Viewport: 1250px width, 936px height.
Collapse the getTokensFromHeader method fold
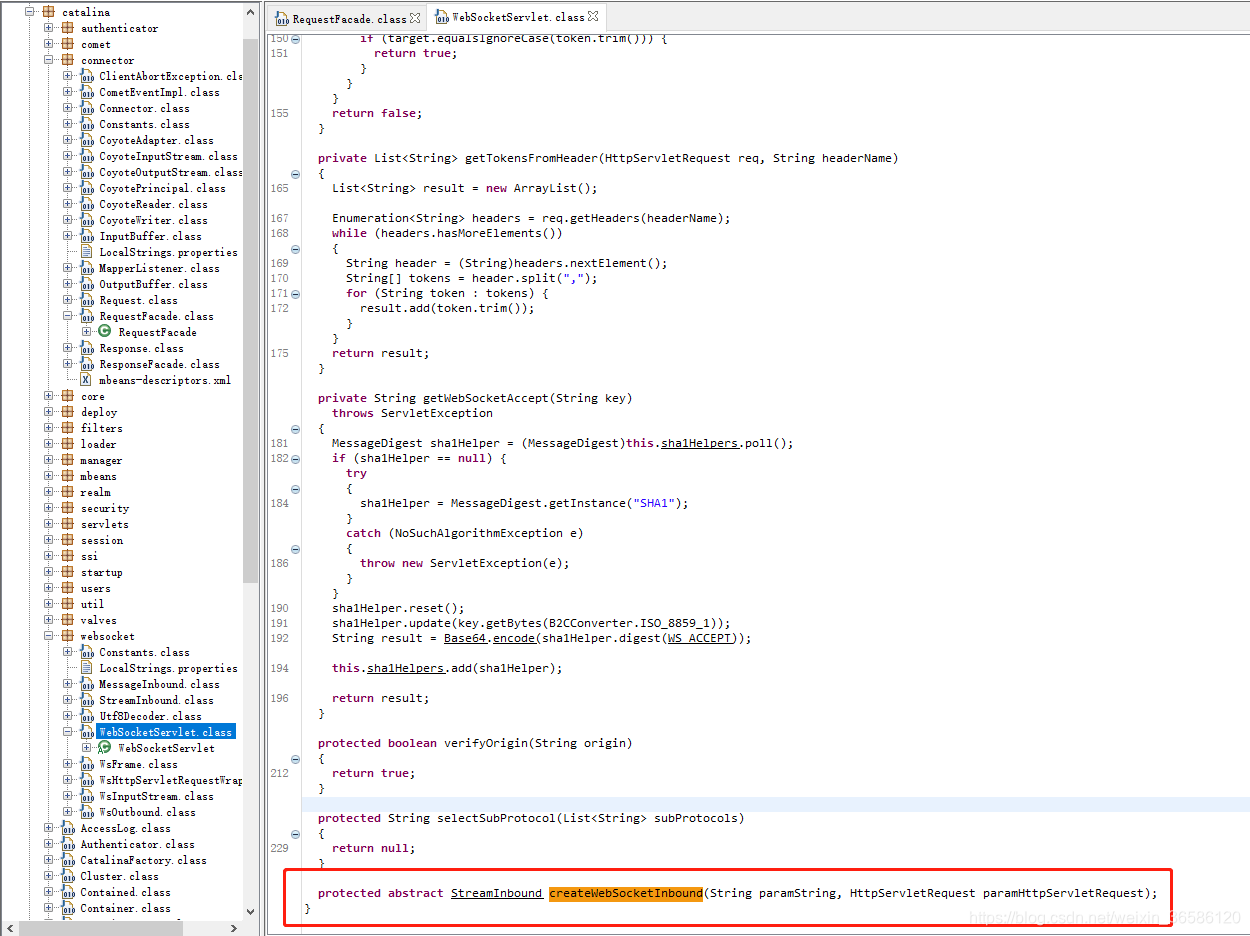click(295, 173)
